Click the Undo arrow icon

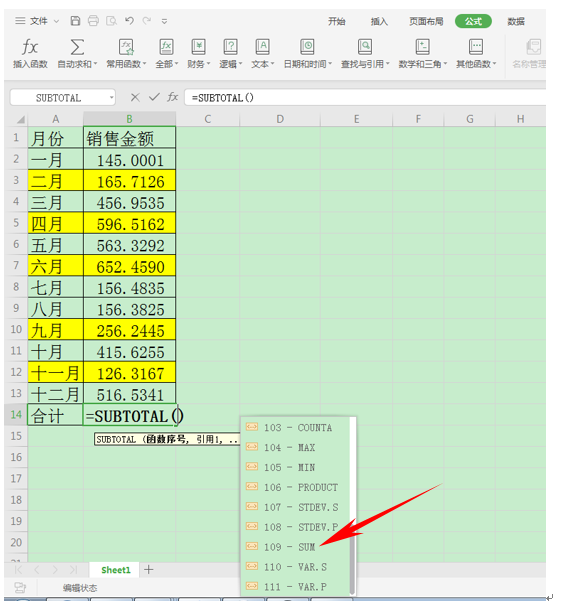click(129, 21)
